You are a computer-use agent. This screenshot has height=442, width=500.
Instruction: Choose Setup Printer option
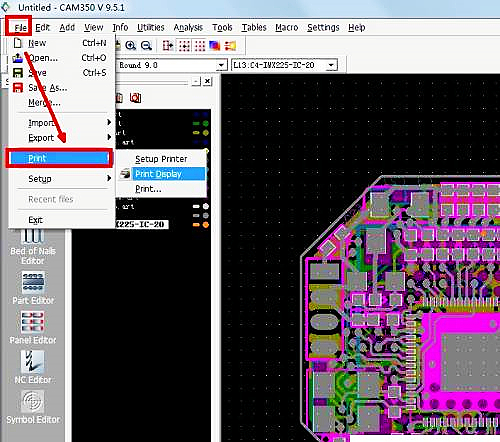[x=161, y=159]
